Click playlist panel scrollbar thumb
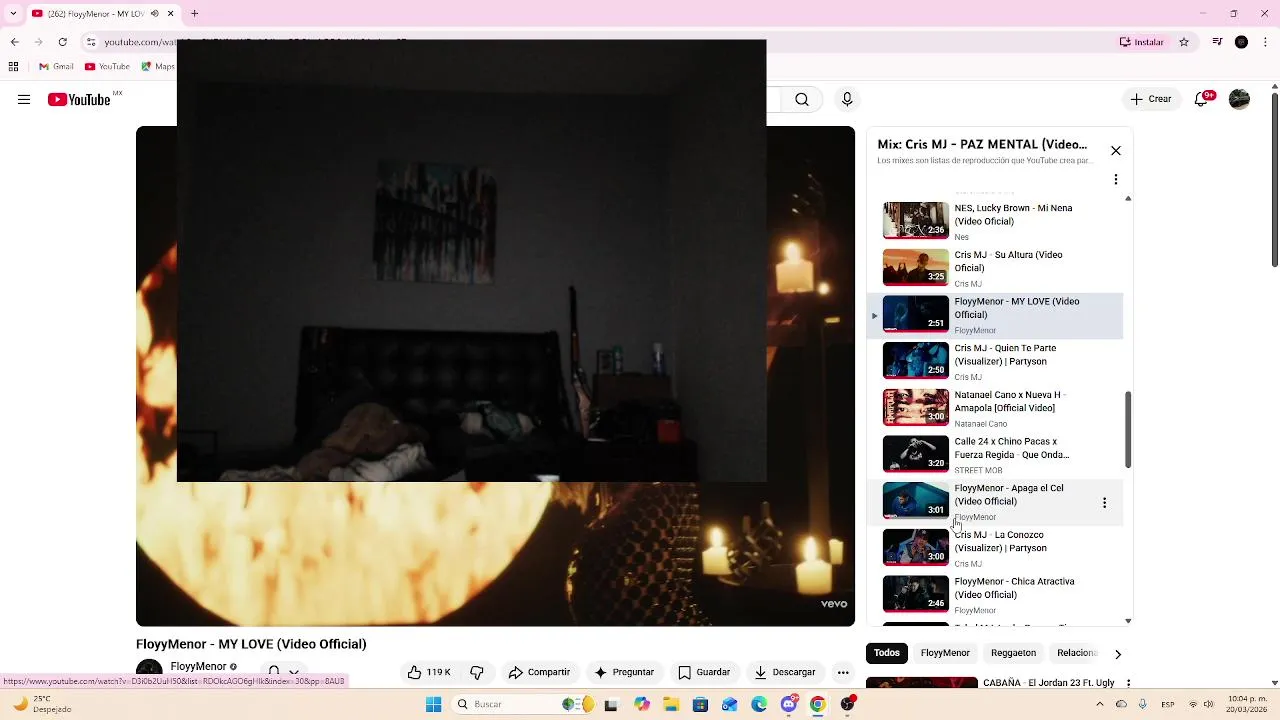The image size is (1280, 720). [x=1129, y=430]
